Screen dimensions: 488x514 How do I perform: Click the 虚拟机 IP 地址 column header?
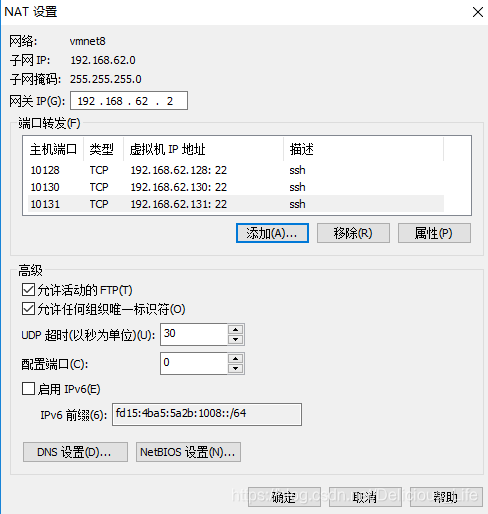point(203,149)
